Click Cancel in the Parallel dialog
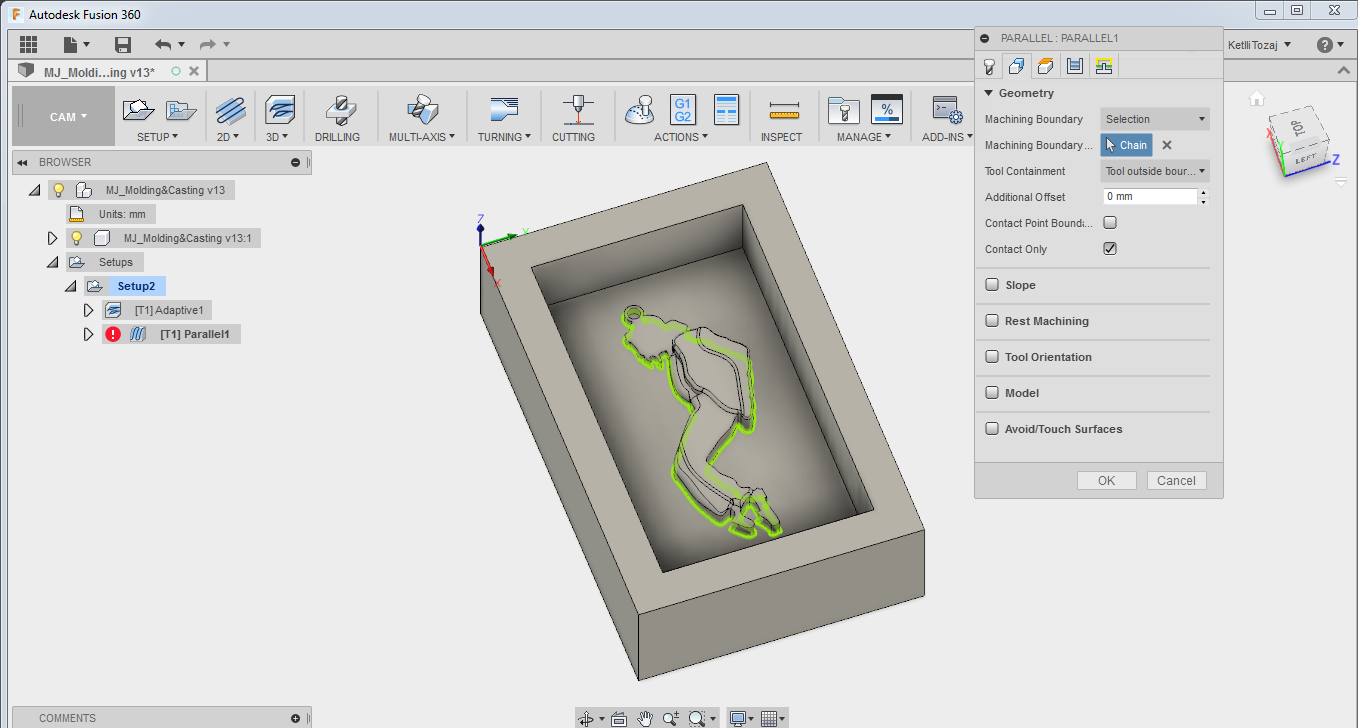This screenshot has height=728, width=1358. [1176, 480]
